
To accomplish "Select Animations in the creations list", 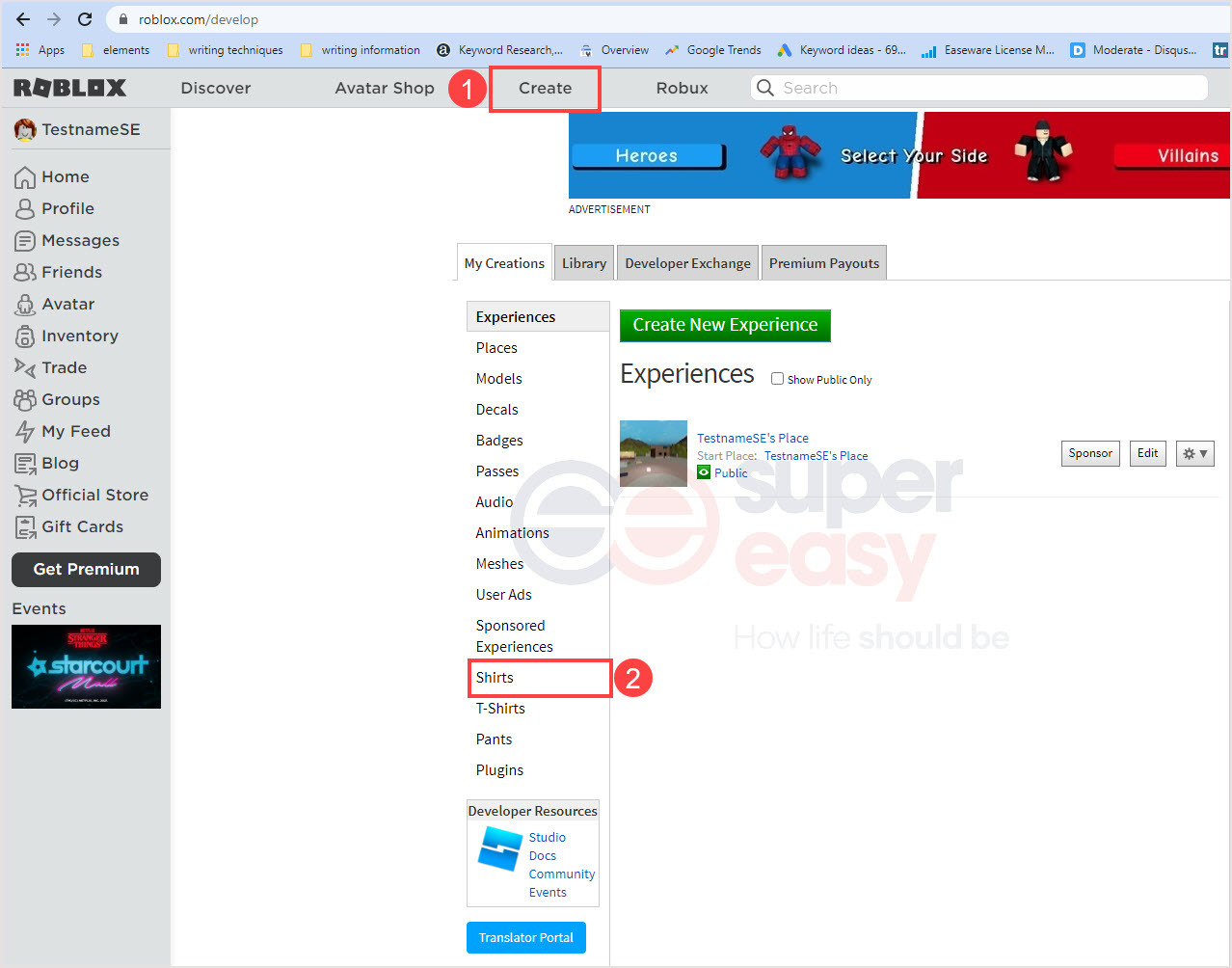I will point(512,533).
